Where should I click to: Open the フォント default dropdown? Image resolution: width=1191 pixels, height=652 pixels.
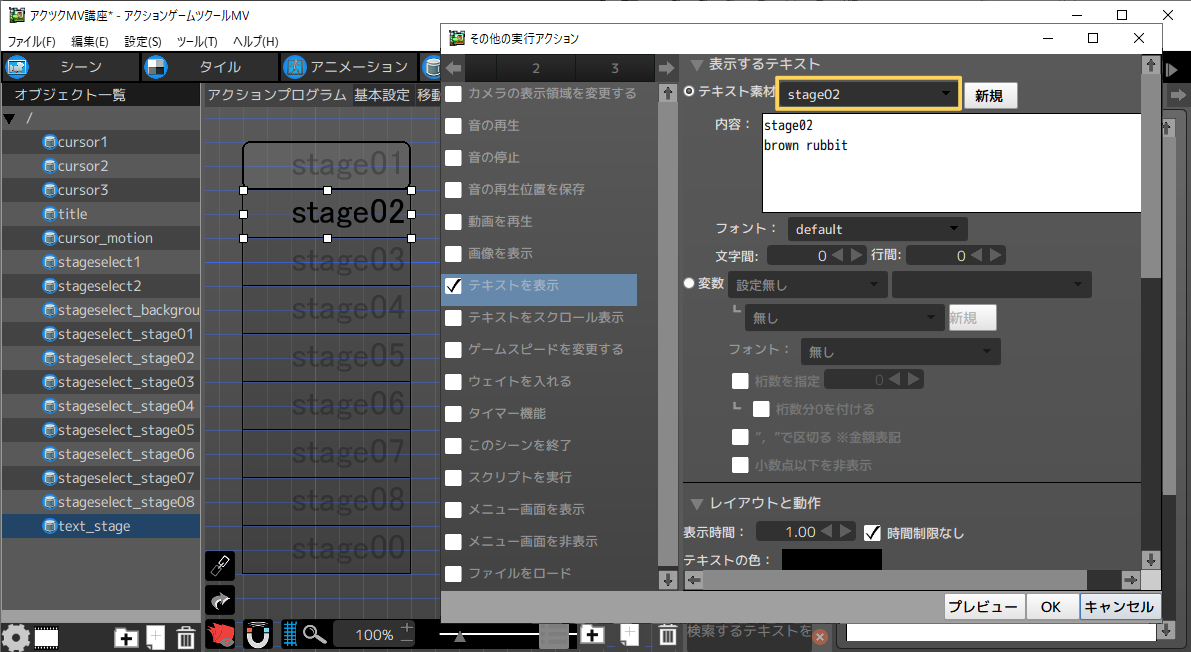[x=877, y=229]
